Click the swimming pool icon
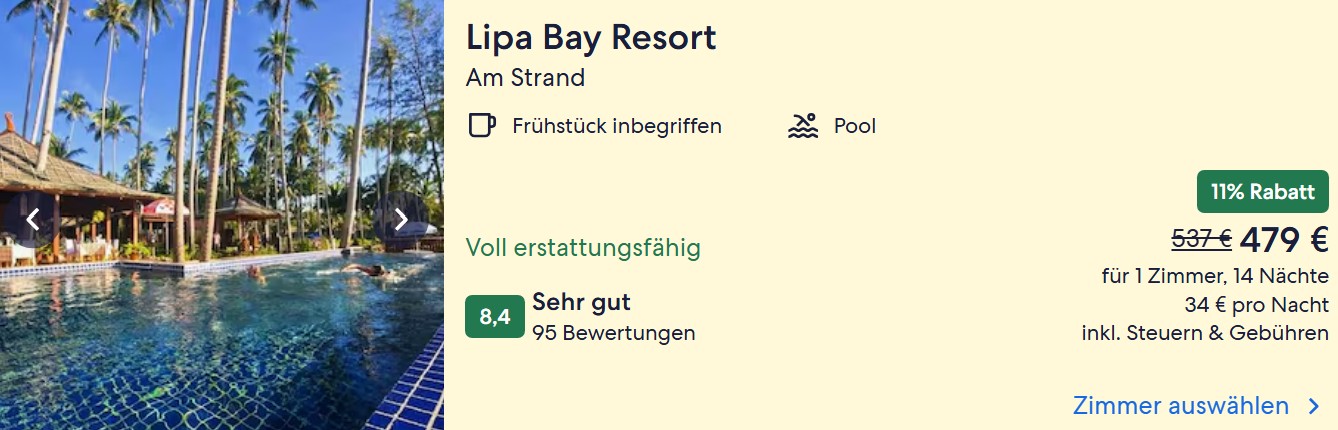Image resolution: width=1338 pixels, height=430 pixels. point(803,126)
